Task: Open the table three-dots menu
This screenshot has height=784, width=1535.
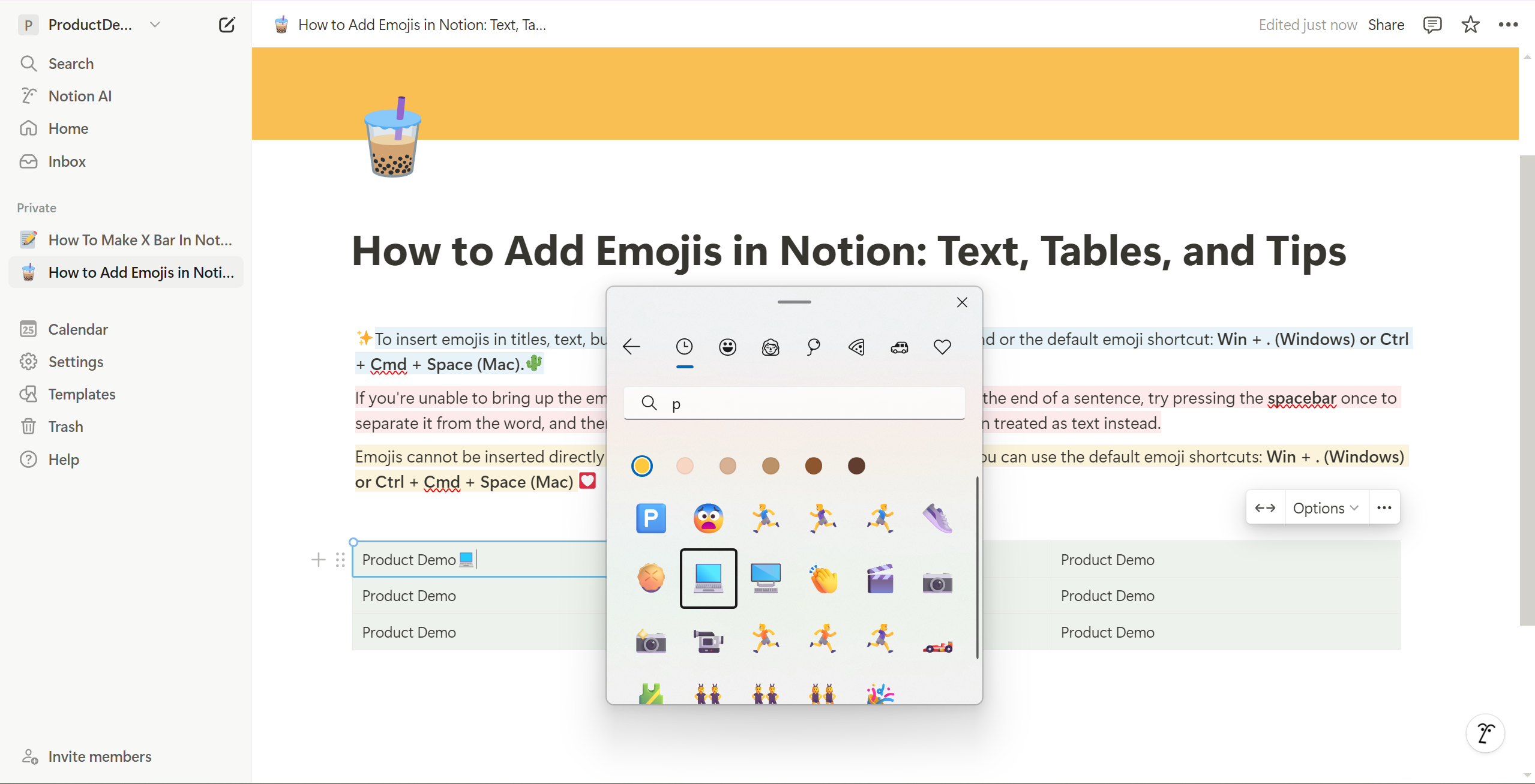Action: pos(1384,507)
